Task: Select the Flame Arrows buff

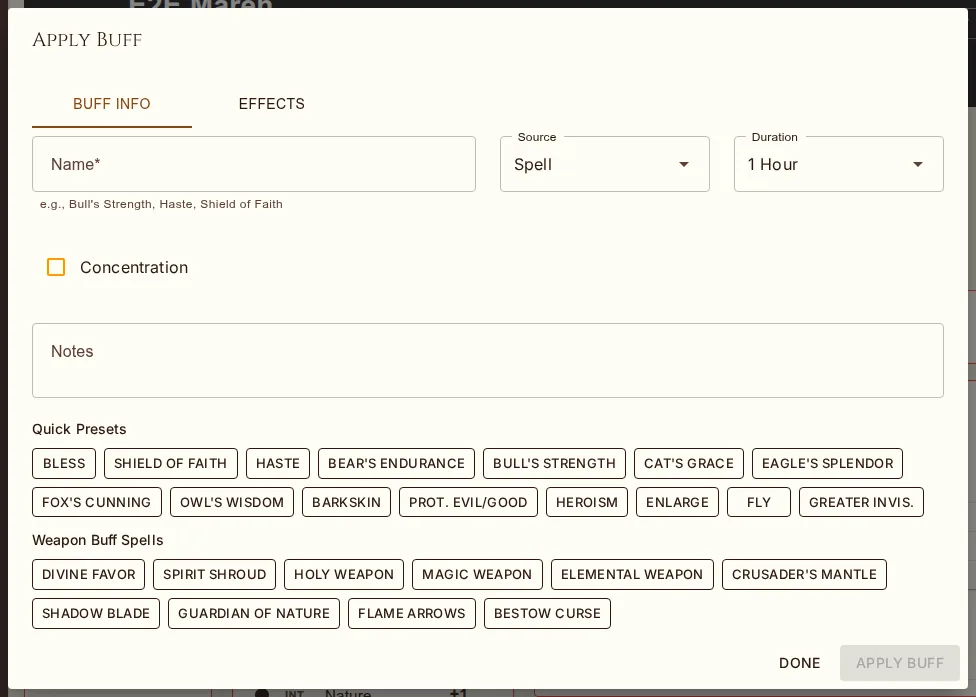Action: pos(412,614)
